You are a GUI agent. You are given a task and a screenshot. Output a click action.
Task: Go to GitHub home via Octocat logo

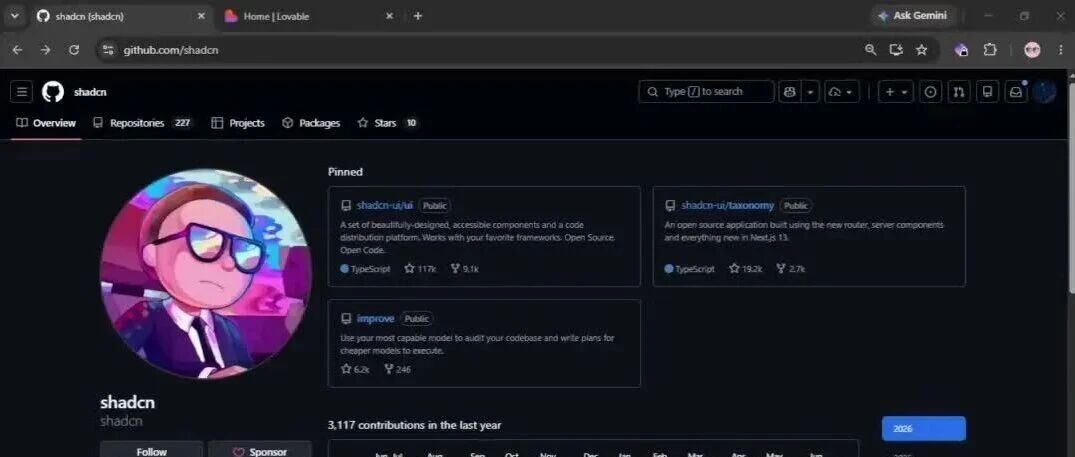point(53,92)
